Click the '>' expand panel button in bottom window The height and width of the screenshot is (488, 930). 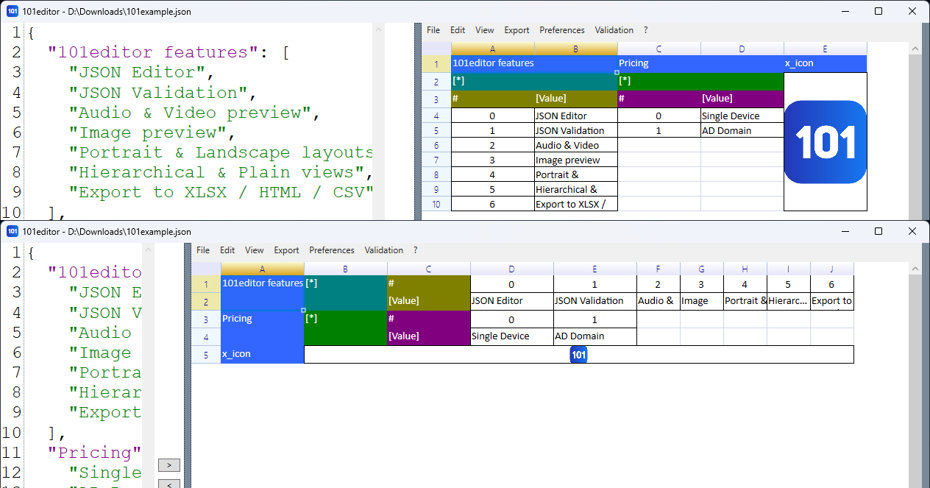coord(169,465)
